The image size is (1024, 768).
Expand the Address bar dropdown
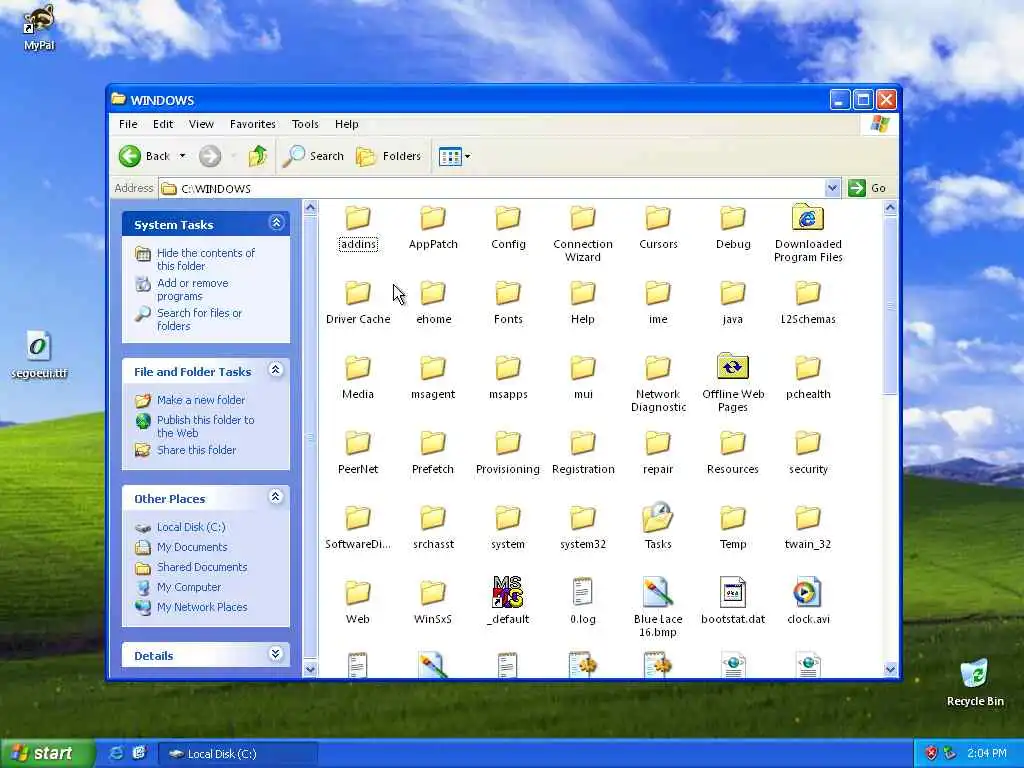[832, 188]
